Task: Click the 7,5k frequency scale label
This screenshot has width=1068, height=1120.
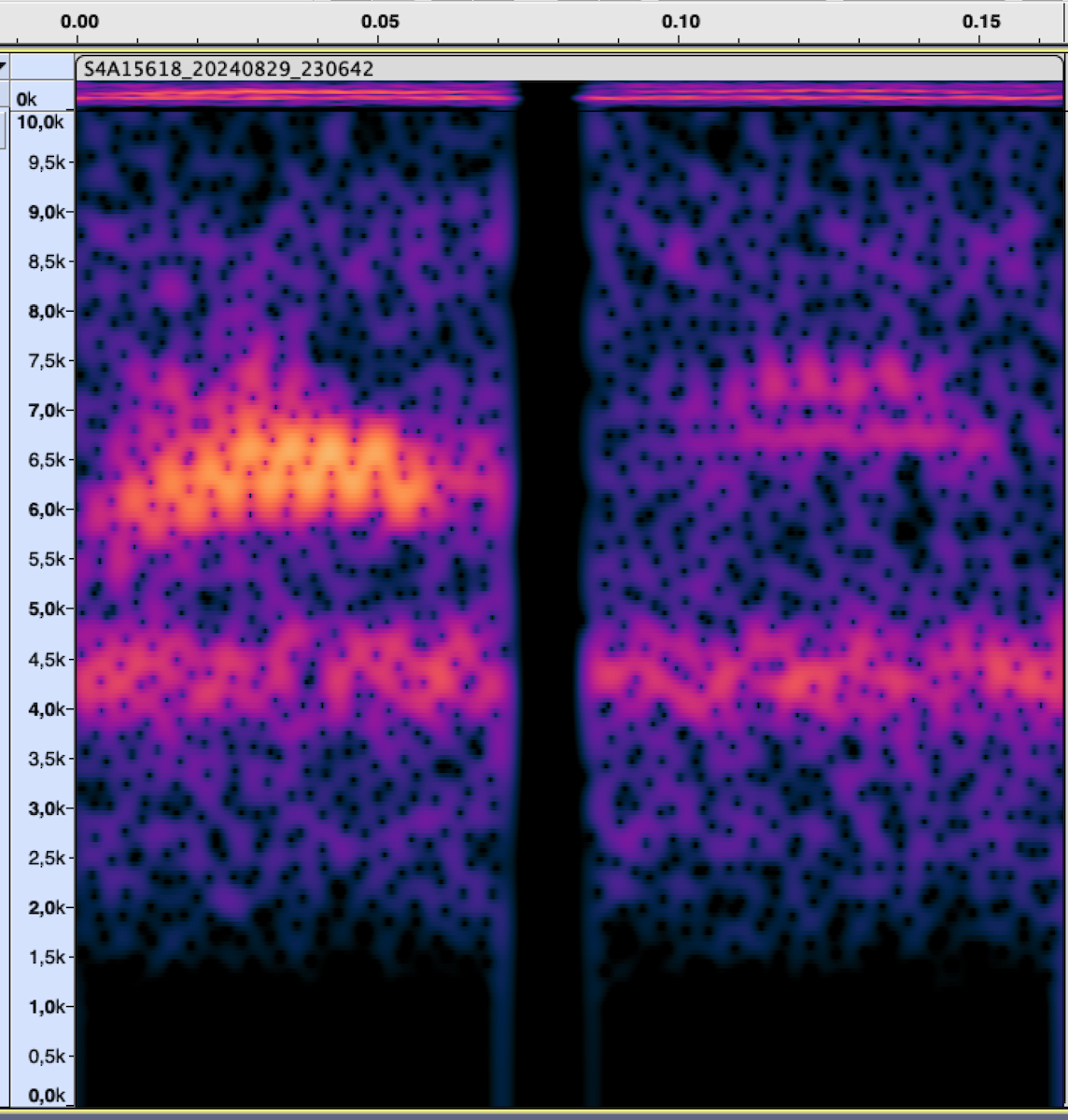Action: [40, 361]
